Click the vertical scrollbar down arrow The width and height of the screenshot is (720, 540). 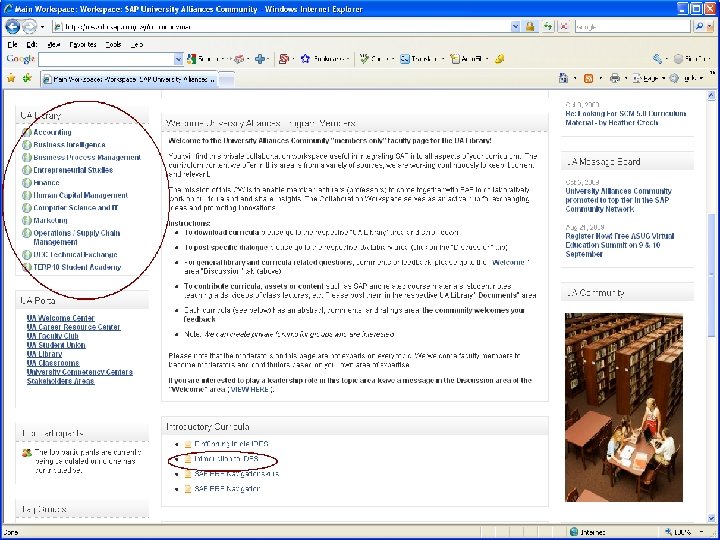[711, 518]
